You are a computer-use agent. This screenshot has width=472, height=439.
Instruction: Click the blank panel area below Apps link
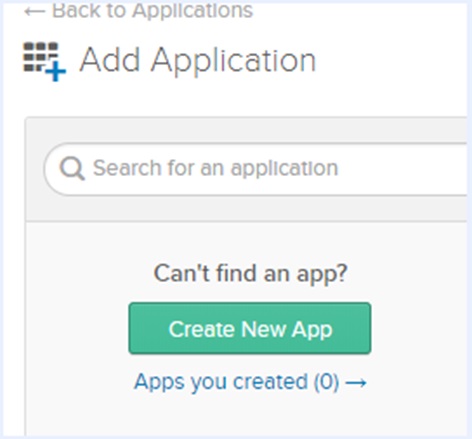coord(247,417)
